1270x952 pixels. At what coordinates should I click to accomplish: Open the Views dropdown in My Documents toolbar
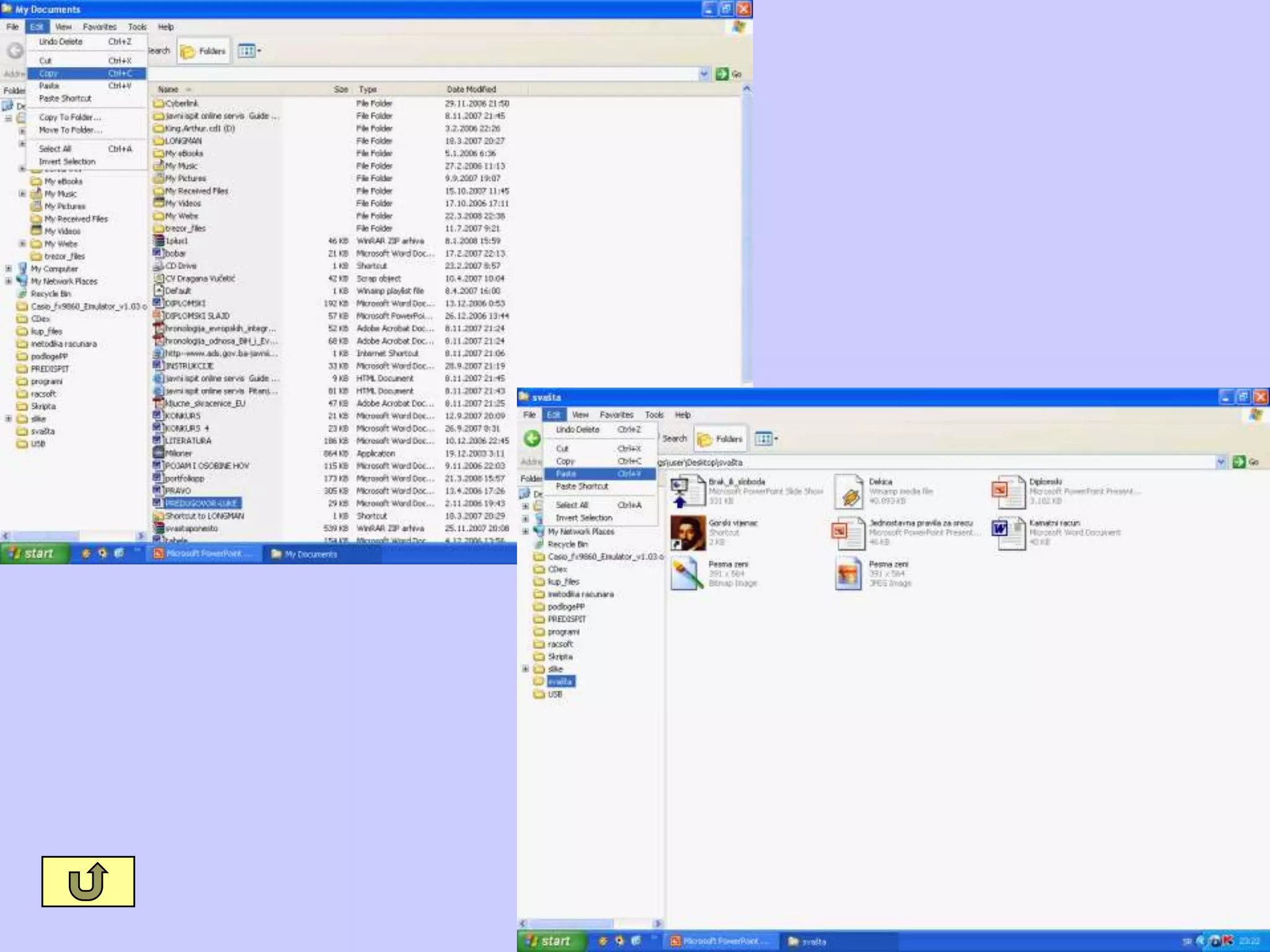[x=249, y=51]
